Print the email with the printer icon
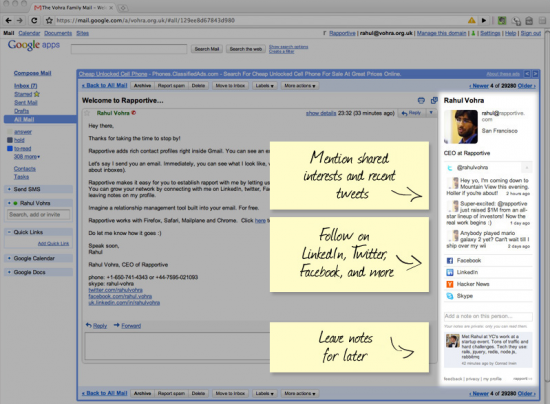The width and height of the screenshot is (550, 404). [421, 101]
